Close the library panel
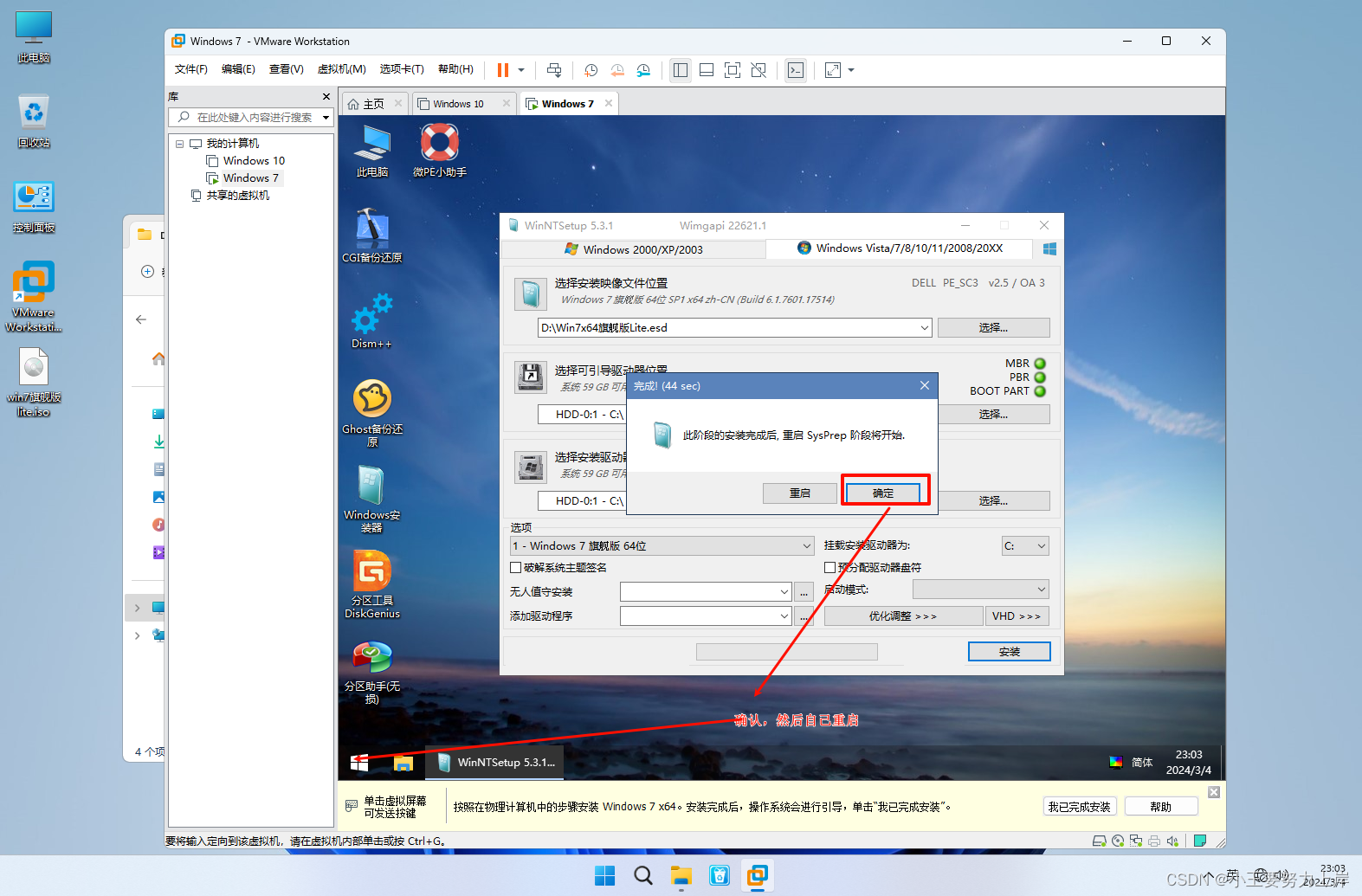 326,96
